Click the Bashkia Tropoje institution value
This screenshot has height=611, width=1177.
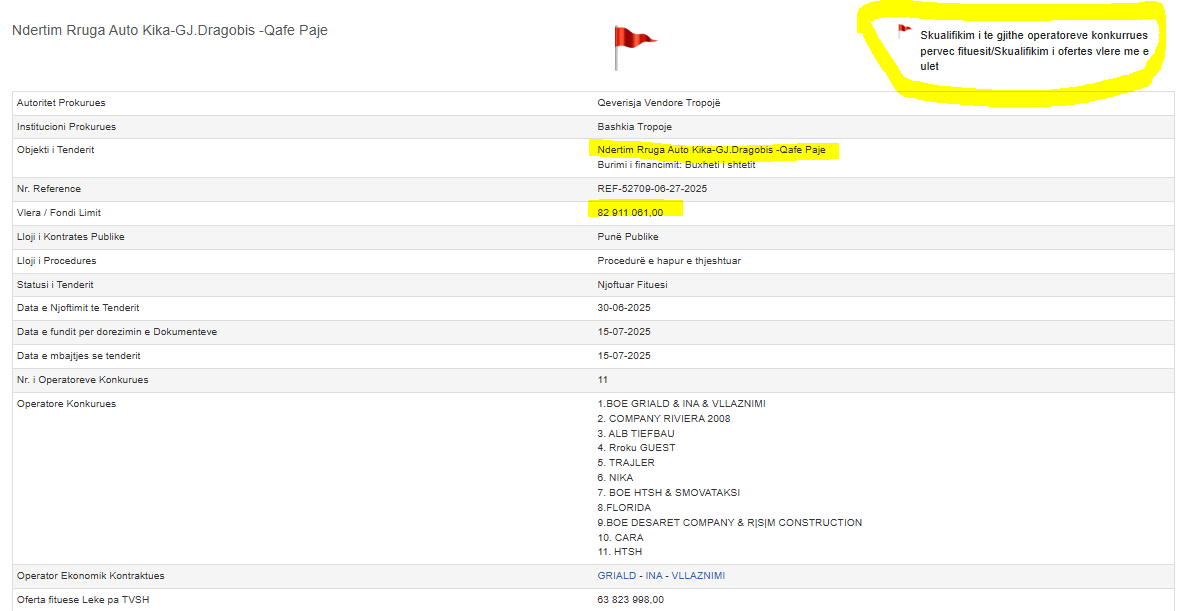[x=634, y=127]
